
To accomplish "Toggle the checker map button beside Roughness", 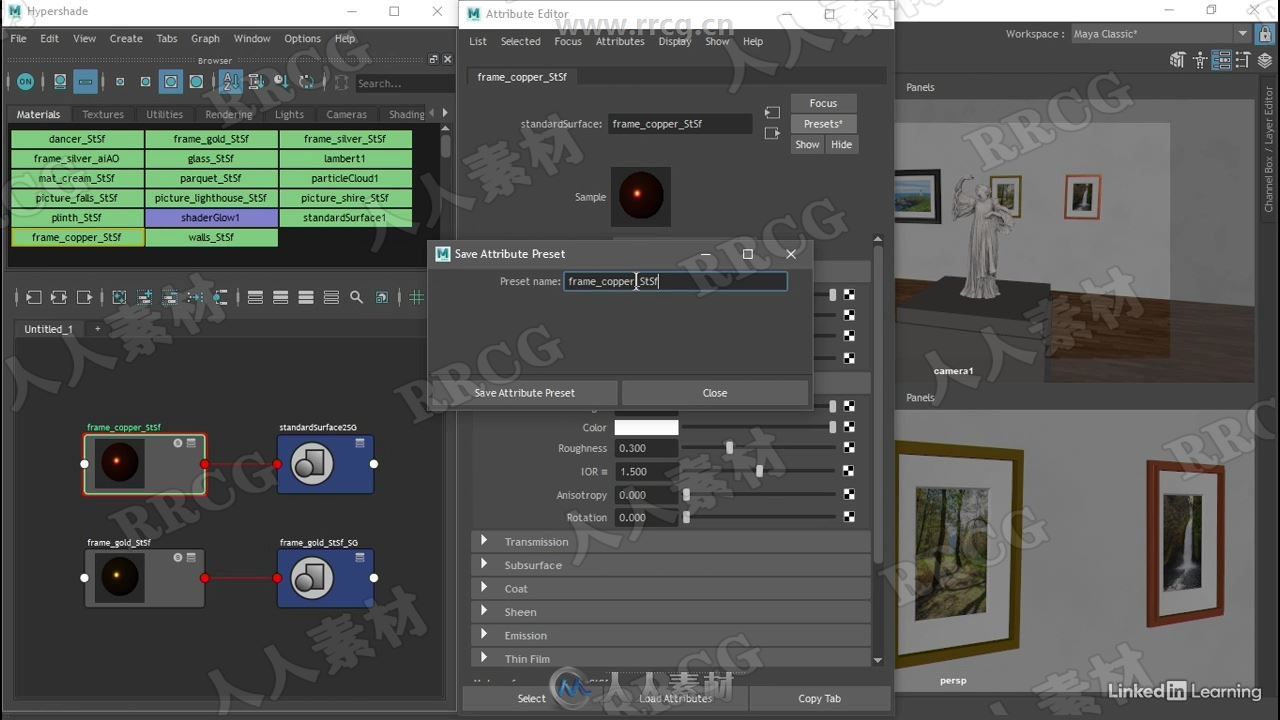I will point(849,448).
